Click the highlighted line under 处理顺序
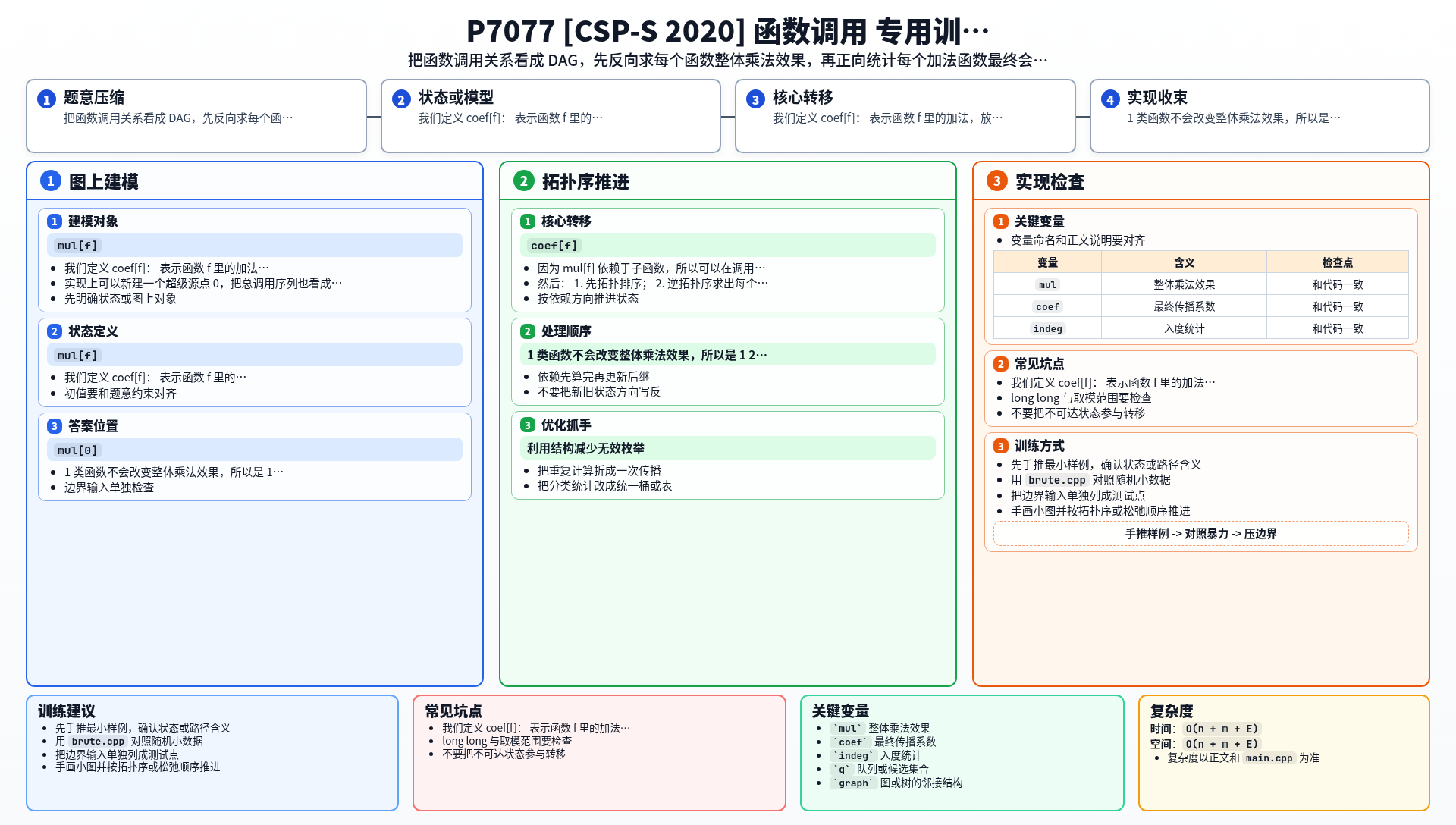 728,355
